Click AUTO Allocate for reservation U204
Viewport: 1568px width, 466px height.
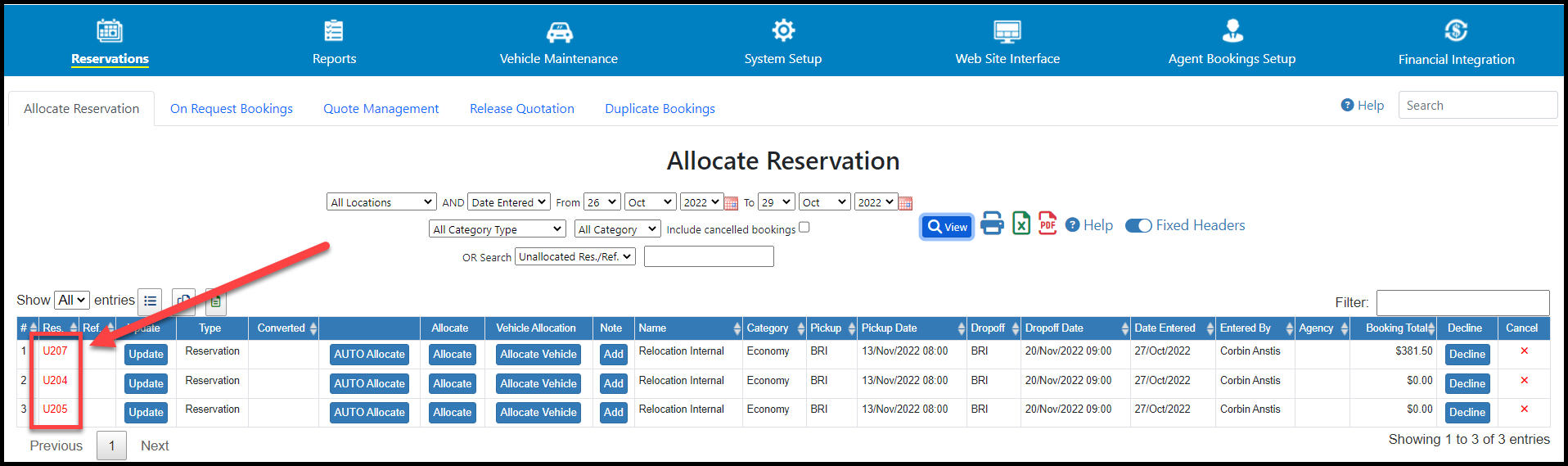tap(369, 383)
